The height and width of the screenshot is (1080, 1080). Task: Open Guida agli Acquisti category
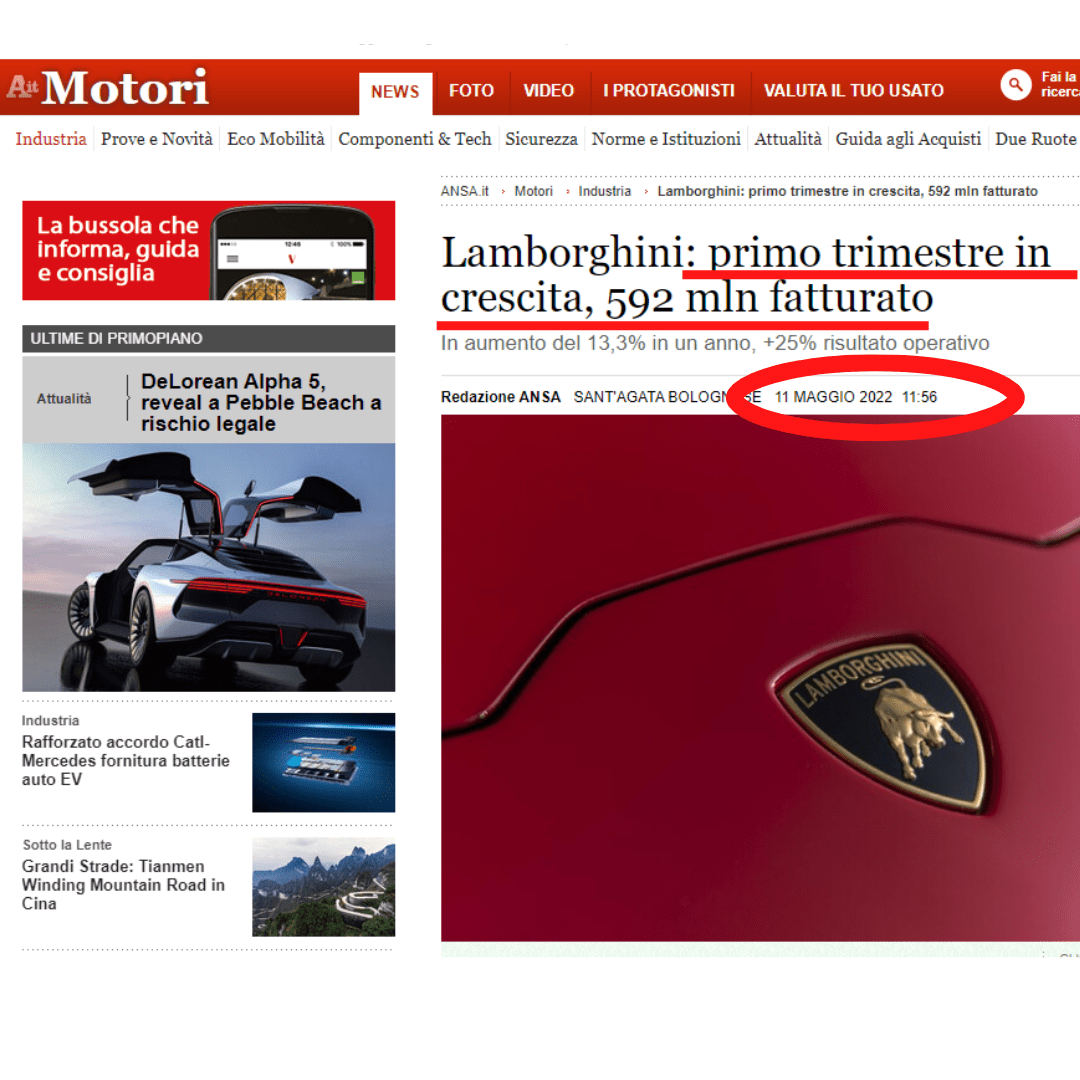pos(908,139)
